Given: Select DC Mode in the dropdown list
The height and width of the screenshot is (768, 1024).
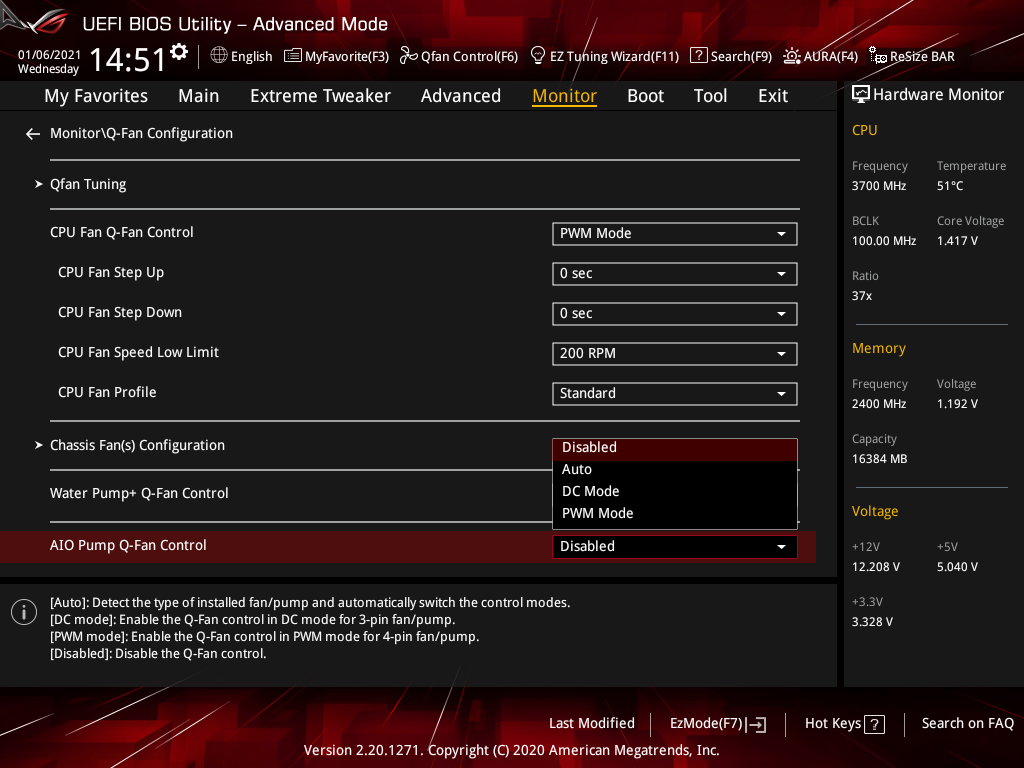Looking at the screenshot, I should point(675,492).
